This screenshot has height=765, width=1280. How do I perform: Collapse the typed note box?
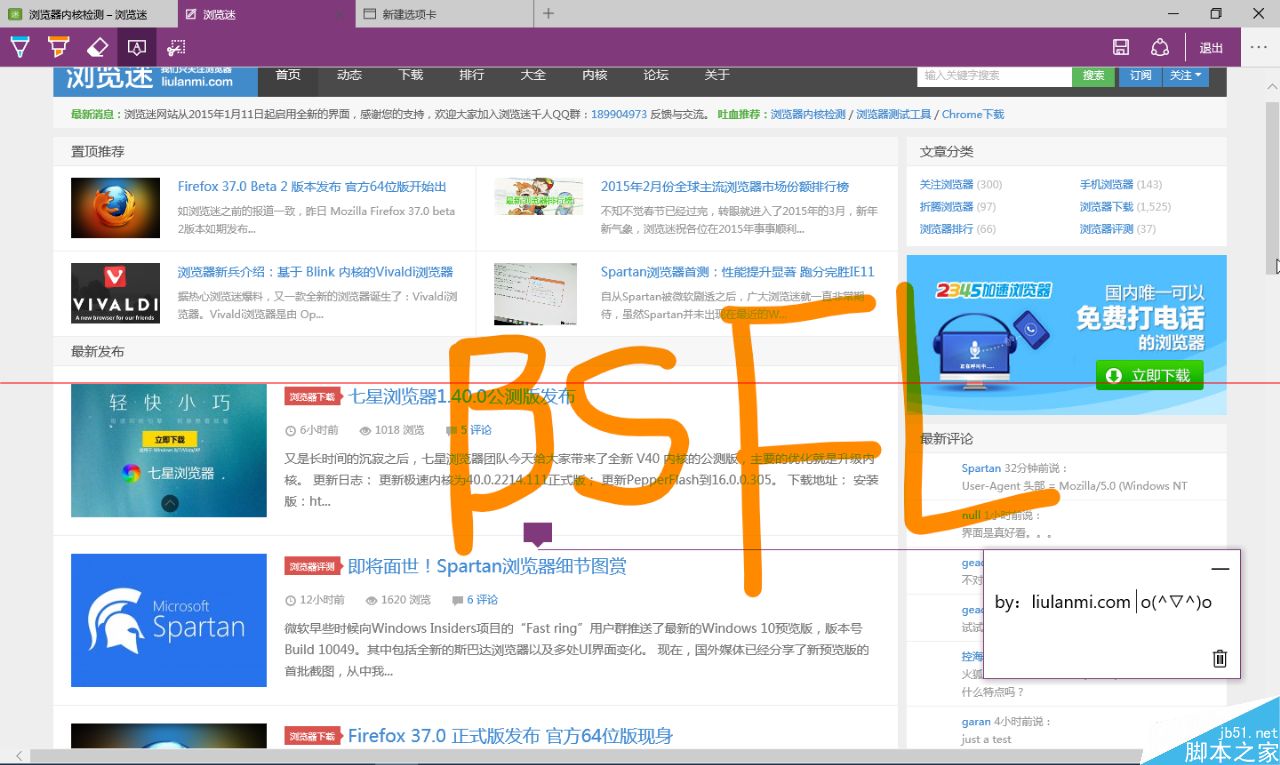coord(1220,569)
